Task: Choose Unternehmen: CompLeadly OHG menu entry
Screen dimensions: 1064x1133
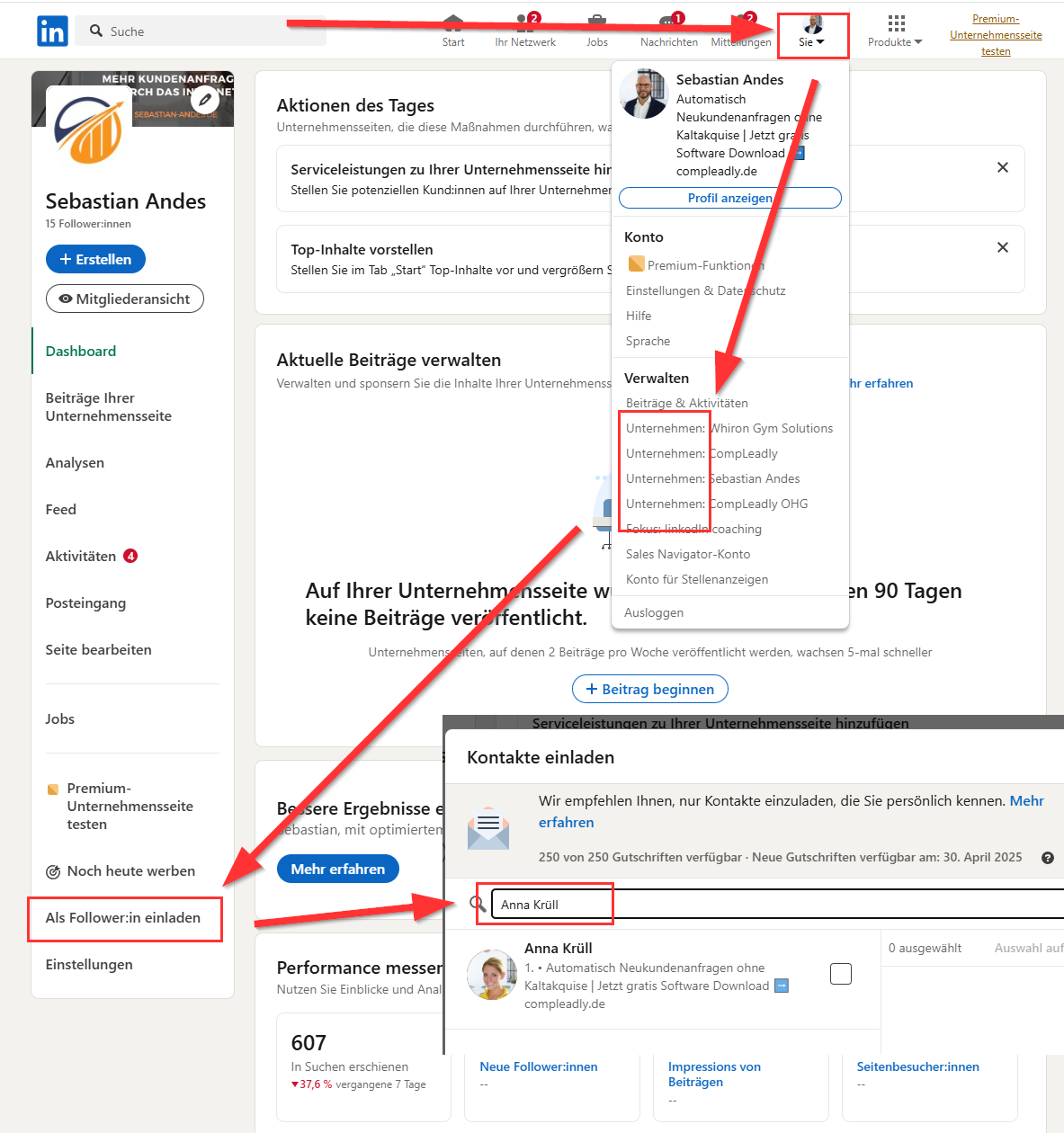Action: [717, 504]
